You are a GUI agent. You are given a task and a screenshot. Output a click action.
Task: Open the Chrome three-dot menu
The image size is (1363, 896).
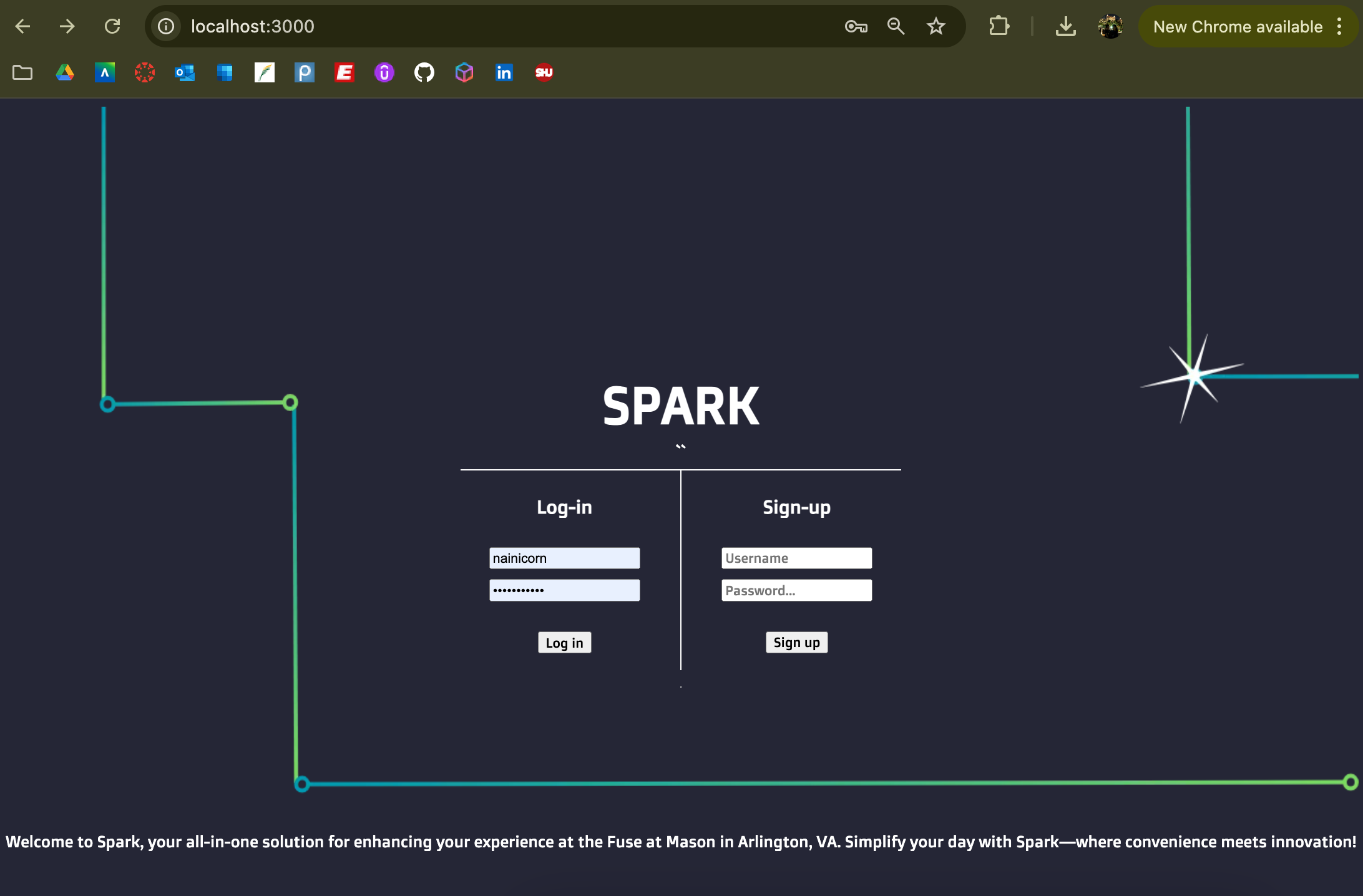tap(1339, 26)
